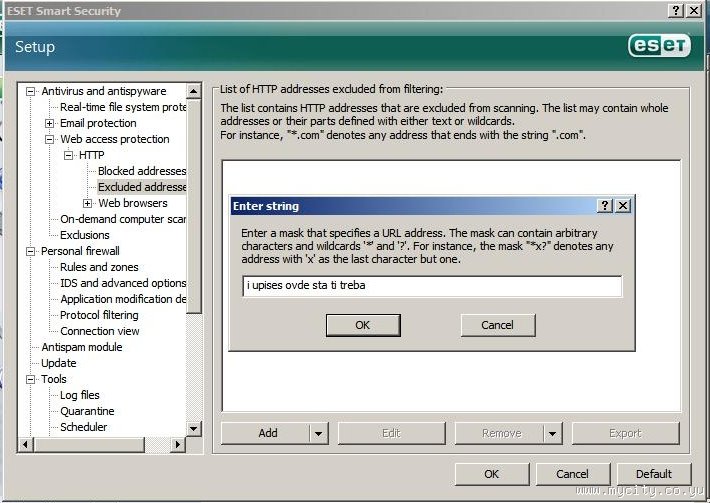Click OK in the Enter string dialog

(x=363, y=325)
